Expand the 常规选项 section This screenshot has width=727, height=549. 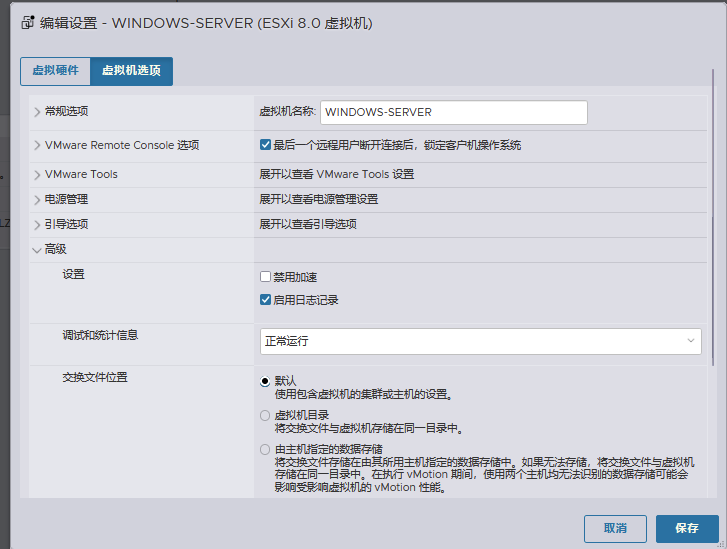38,112
